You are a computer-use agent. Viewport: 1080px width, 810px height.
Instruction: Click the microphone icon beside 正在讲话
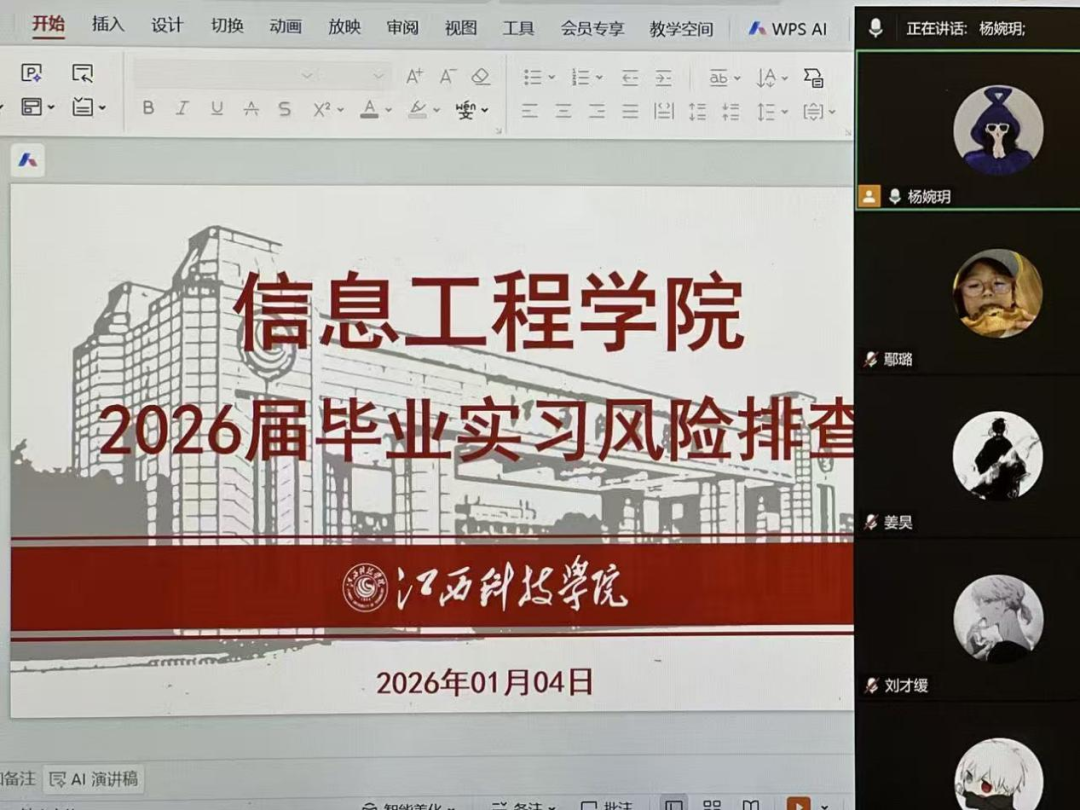point(875,28)
